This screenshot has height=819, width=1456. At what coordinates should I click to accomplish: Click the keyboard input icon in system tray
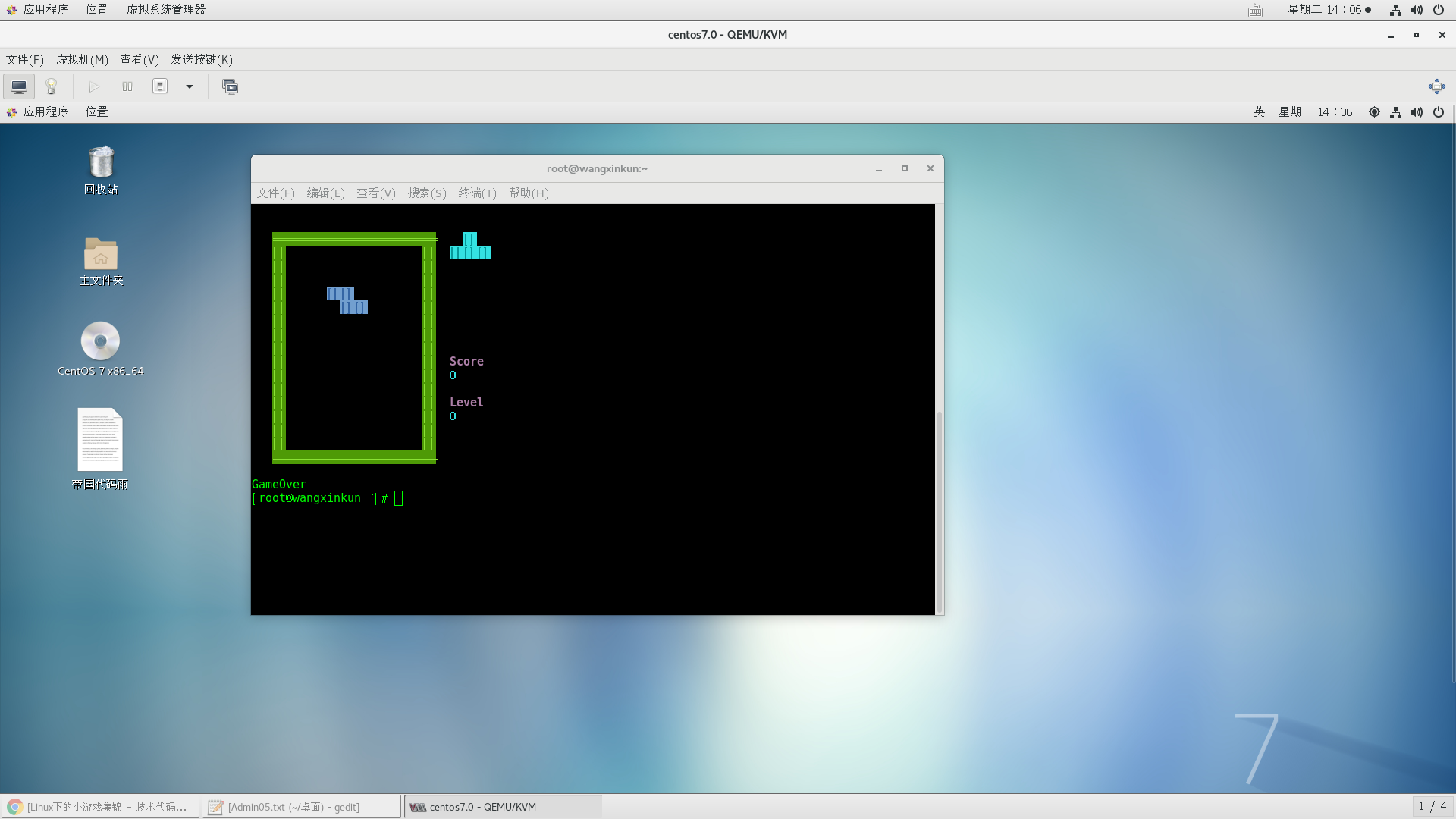click(x=1257, y=10)
